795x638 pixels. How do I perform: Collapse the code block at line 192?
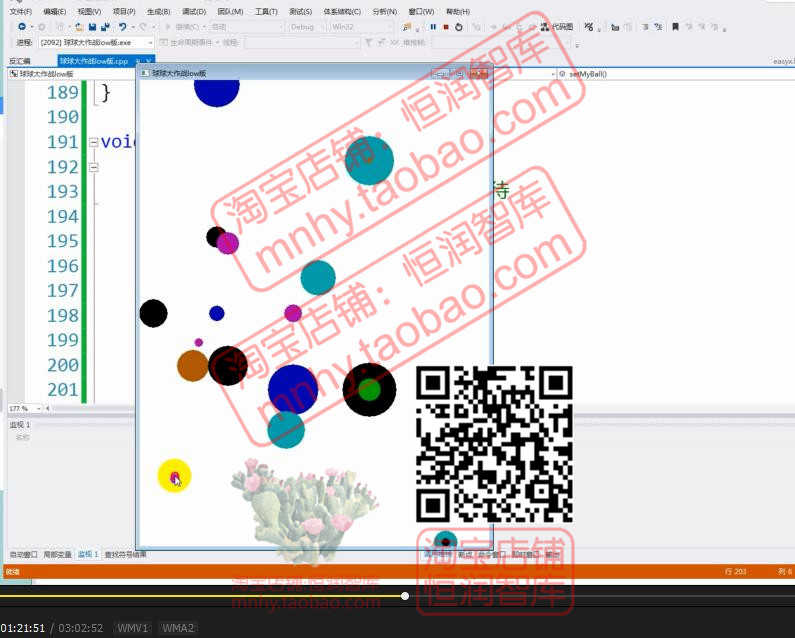(x=94, y=167)
